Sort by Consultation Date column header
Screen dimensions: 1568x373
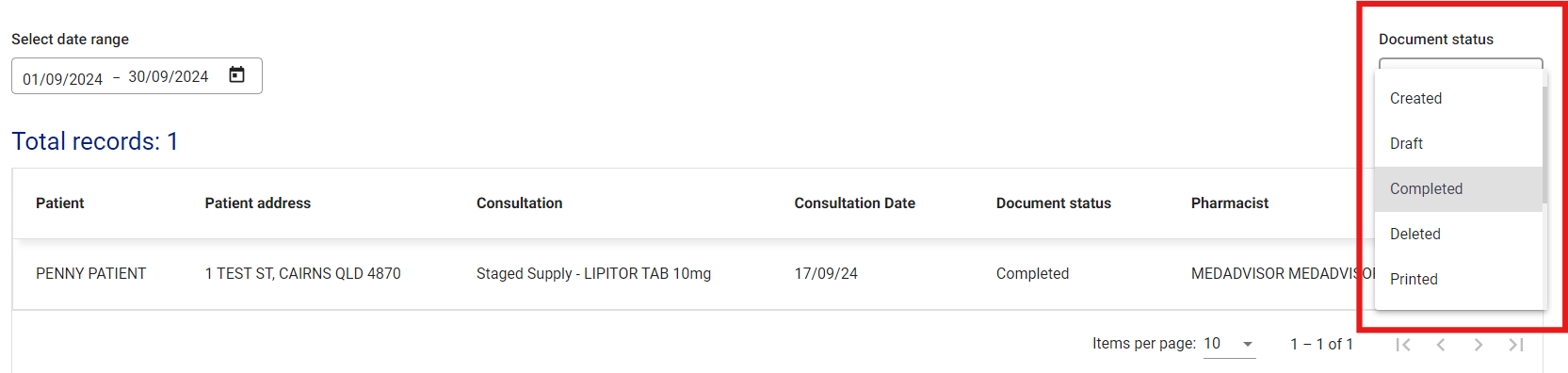click(854, 203)
